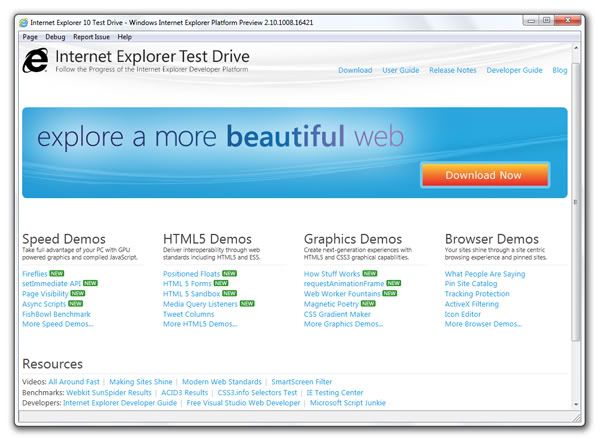Minimize the browser window
This screenshot has width=600, height=440.
point(531,21)
